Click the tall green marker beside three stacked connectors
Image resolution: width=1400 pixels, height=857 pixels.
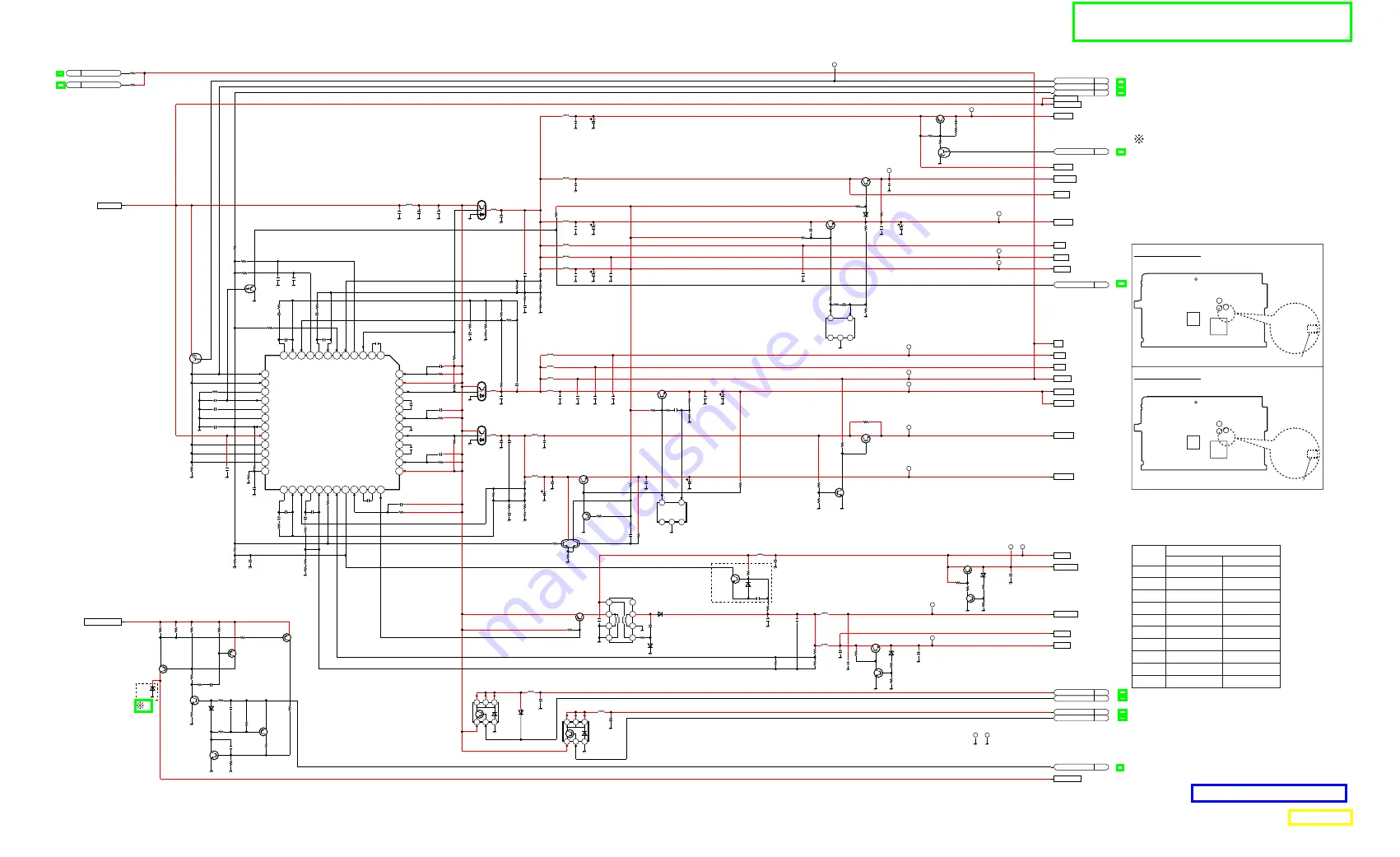(x=1121, y=87)
